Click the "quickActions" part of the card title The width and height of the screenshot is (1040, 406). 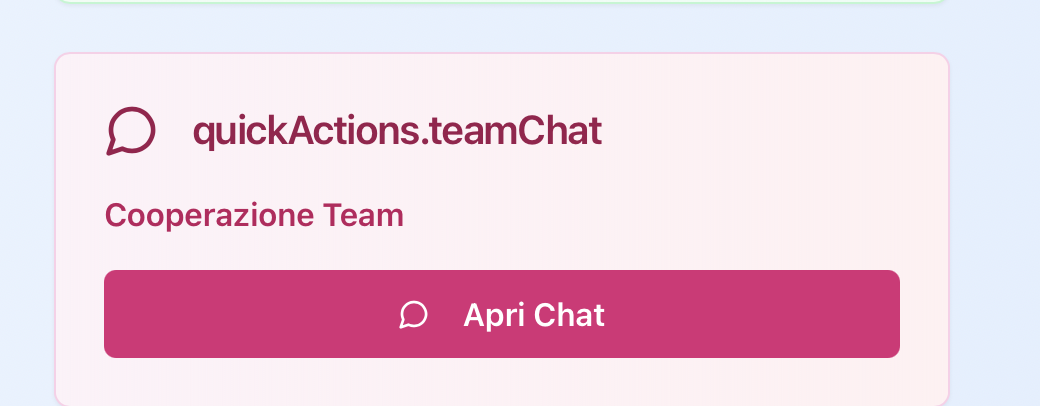(304, 131)
